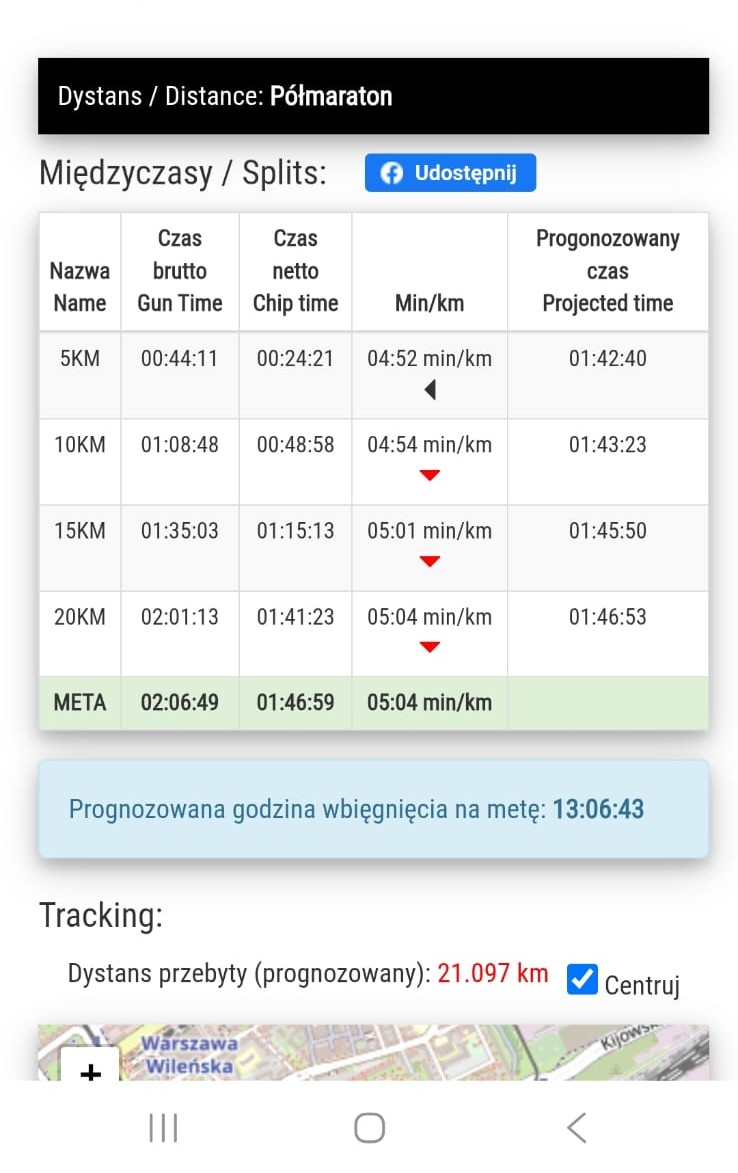Tap the red pace arrow in 10KM row
Image resolution: width=738 pixels, height=1173 pixels.
430,476
